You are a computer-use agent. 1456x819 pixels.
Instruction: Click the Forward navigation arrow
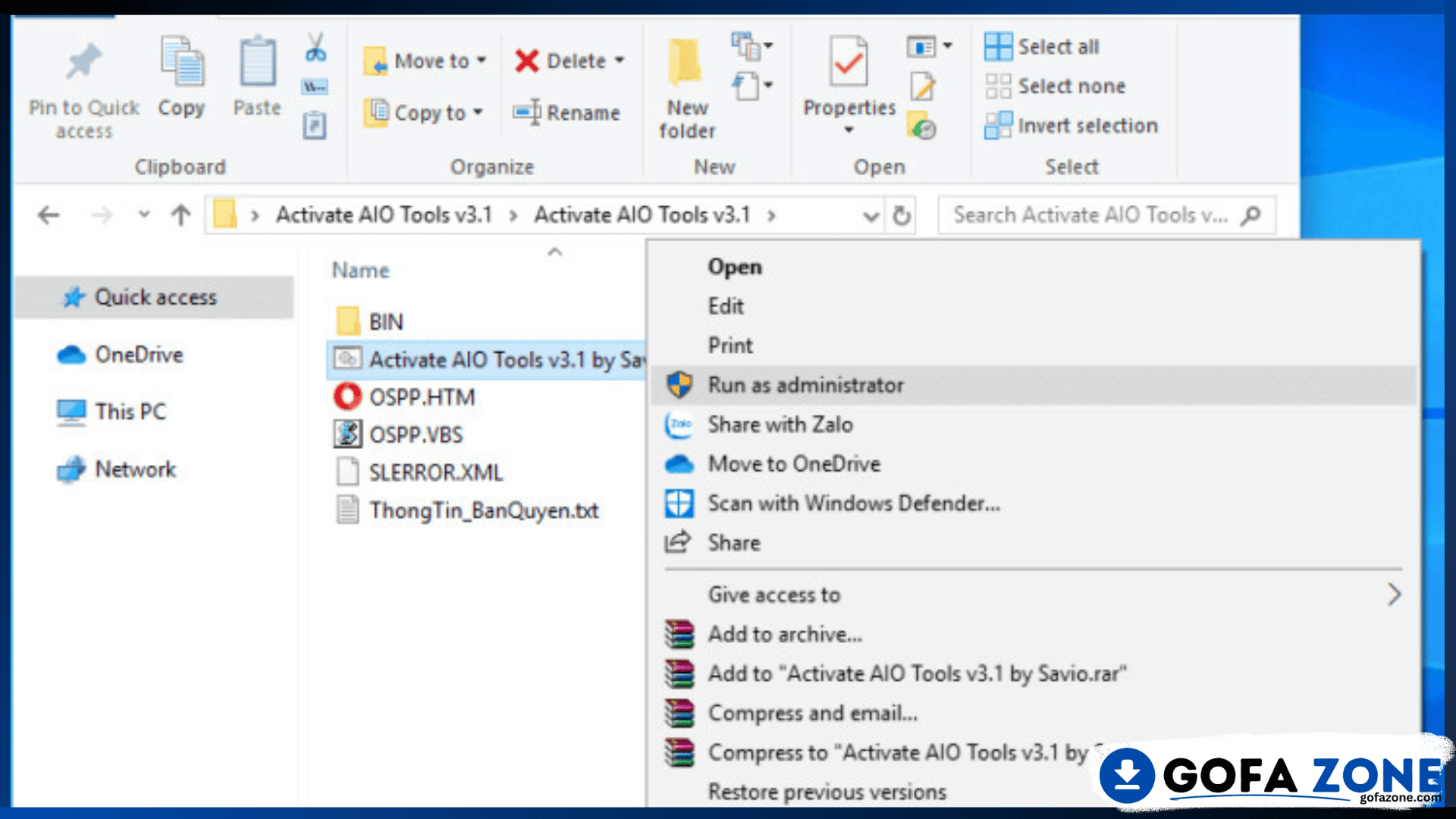click(x=102, y=216)
